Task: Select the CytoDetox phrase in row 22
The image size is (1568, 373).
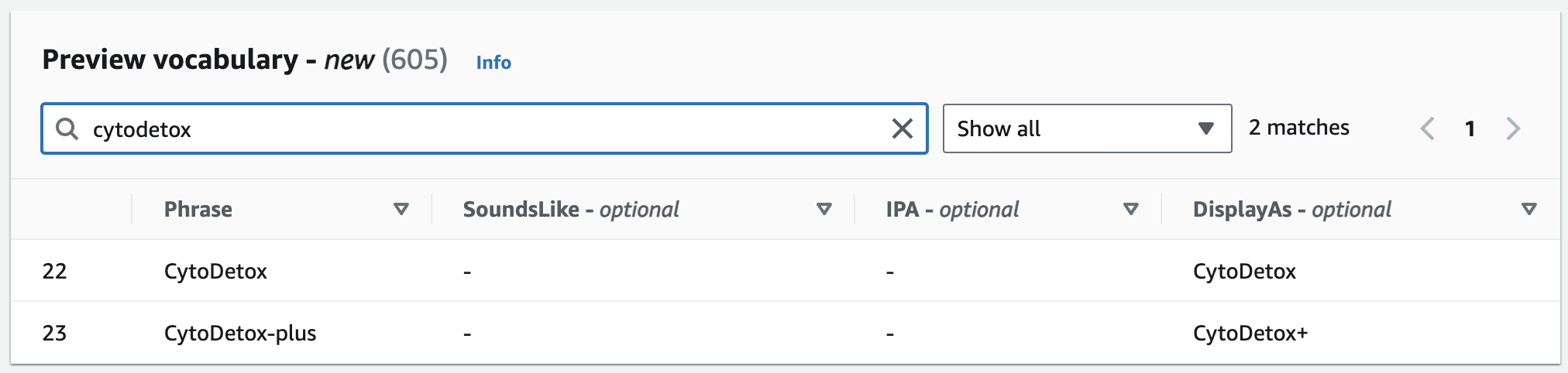Action: (x=215, y=271)
